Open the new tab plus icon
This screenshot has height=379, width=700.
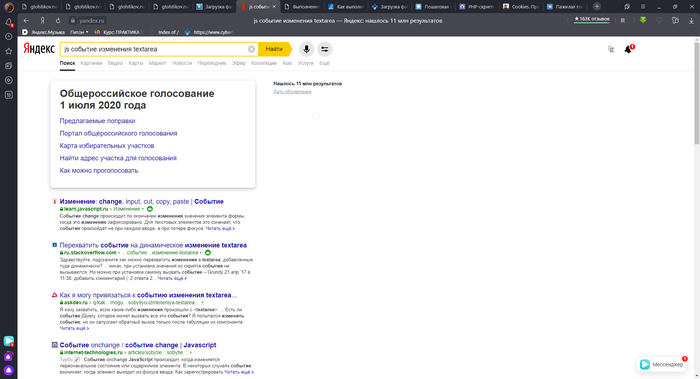tap(596, 6)
